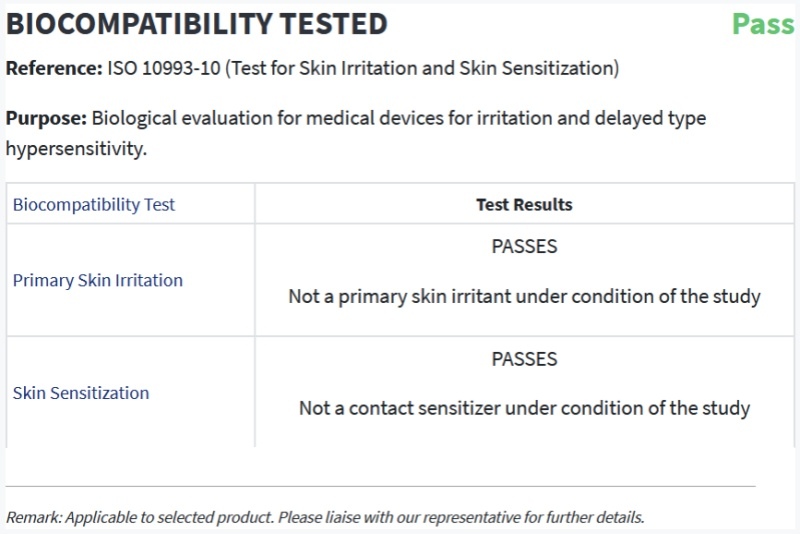Select the Skin Sensitization row label
Viewport: 800px width, 534px height.
[81, 393]
